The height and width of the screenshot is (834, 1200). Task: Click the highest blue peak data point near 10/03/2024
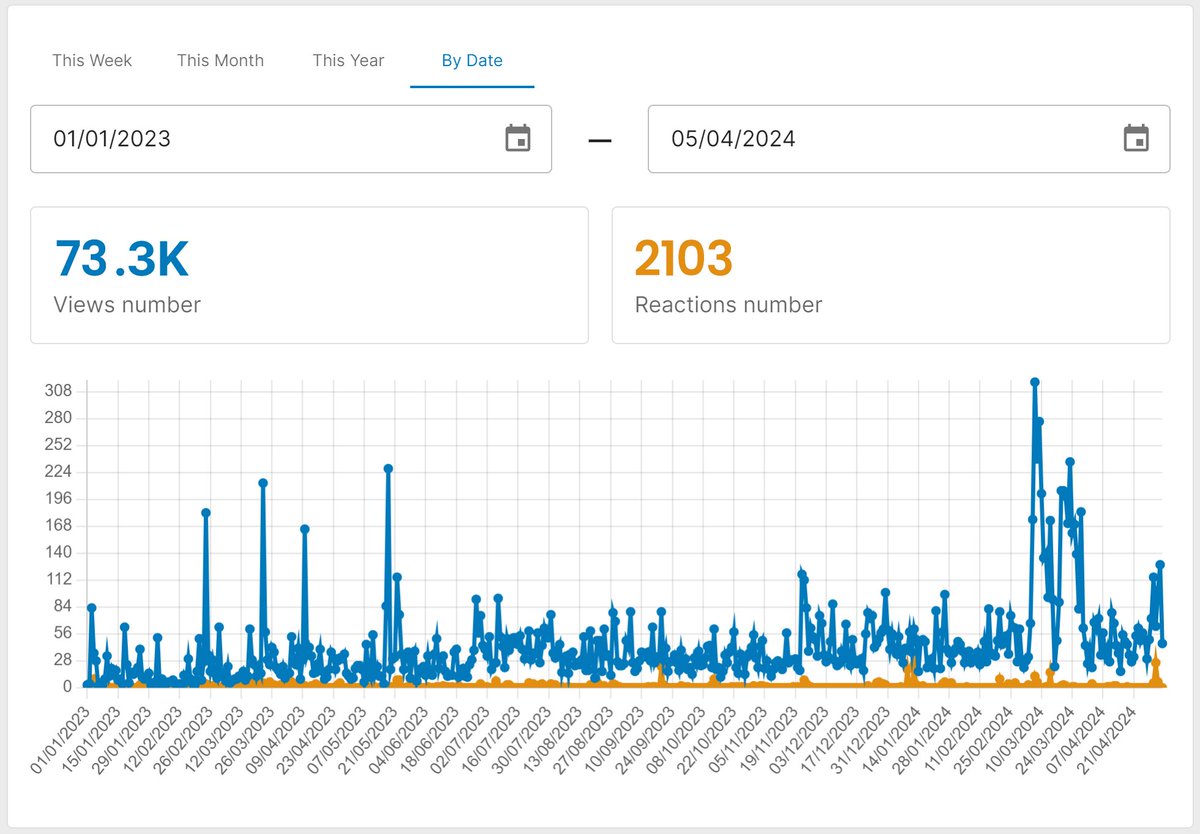click(1035, 382)
